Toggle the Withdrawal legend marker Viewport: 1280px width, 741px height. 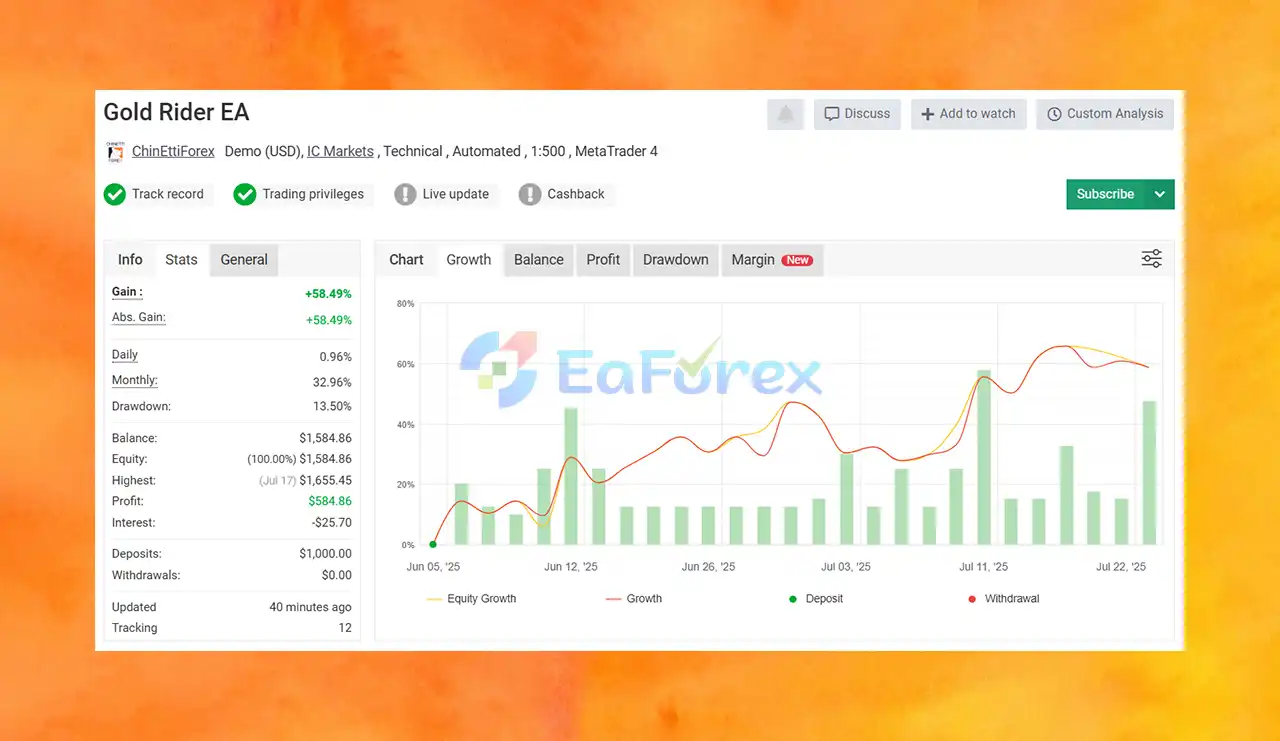tap(1004, 599)
